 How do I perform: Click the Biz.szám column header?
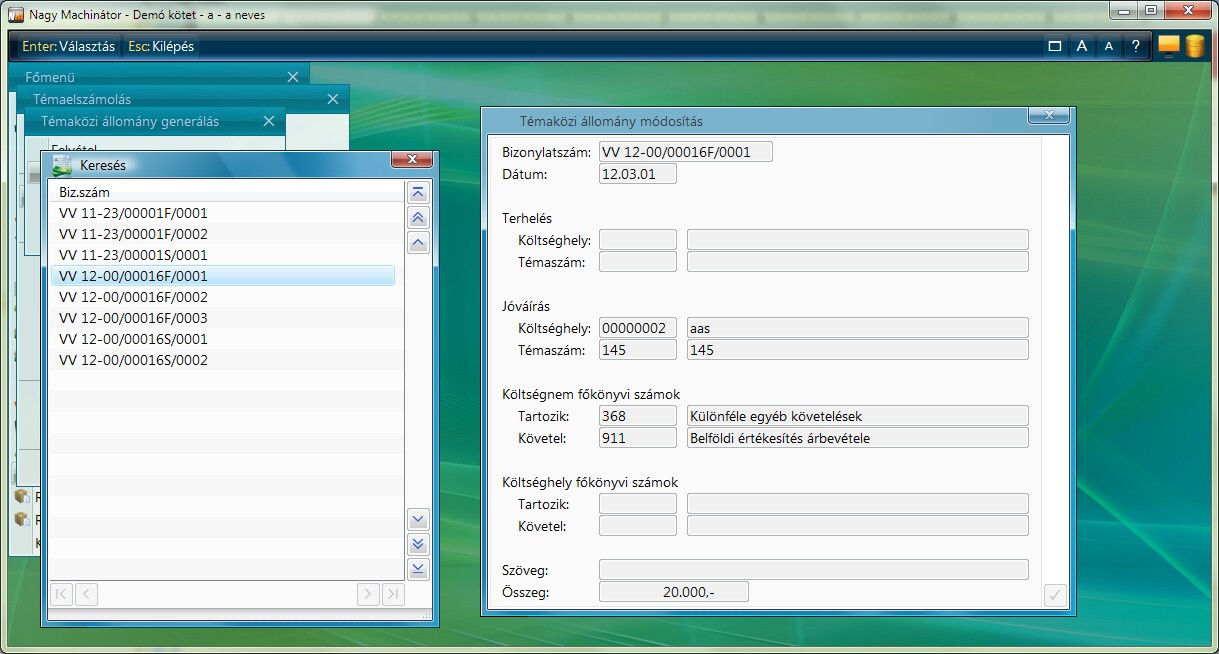click(85, 192)
